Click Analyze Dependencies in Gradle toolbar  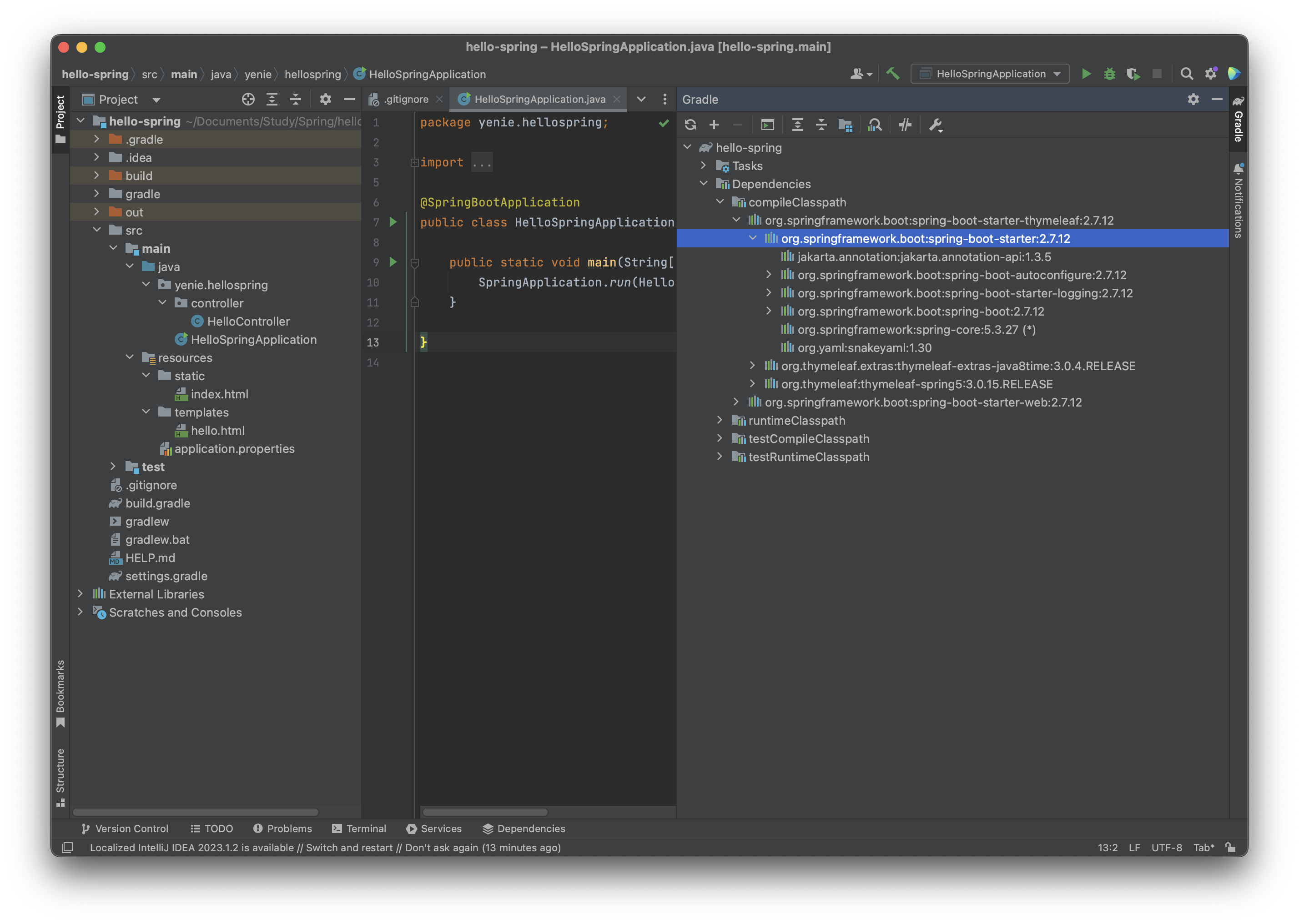[875, 125]
